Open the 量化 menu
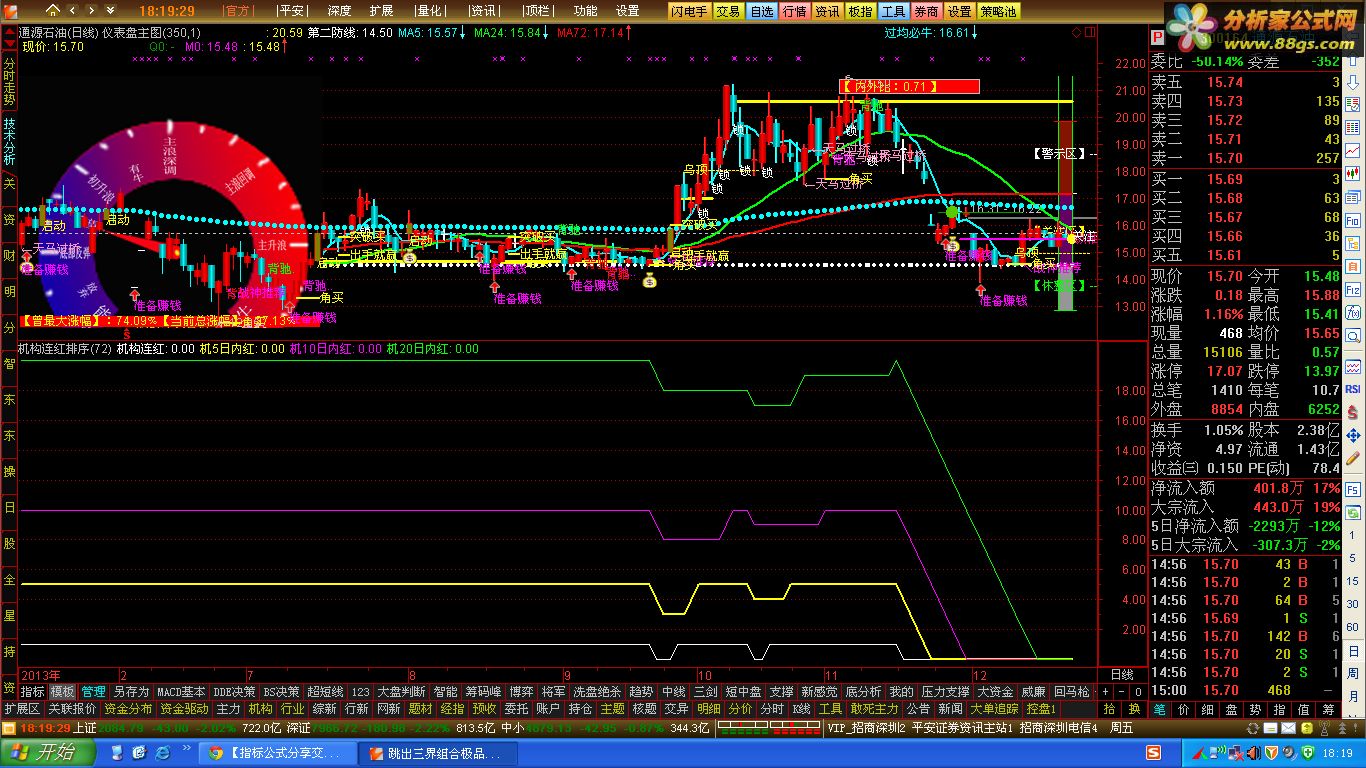1366x768 pixels. (429, 11)
